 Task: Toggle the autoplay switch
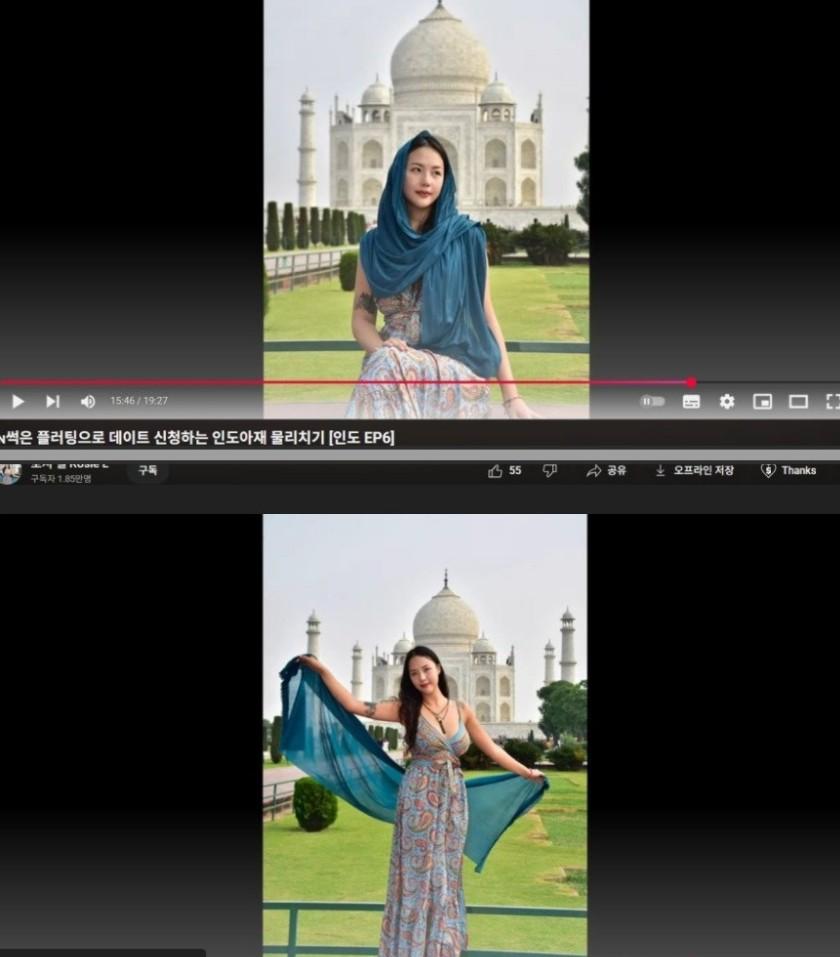click(x=652, y=401)
